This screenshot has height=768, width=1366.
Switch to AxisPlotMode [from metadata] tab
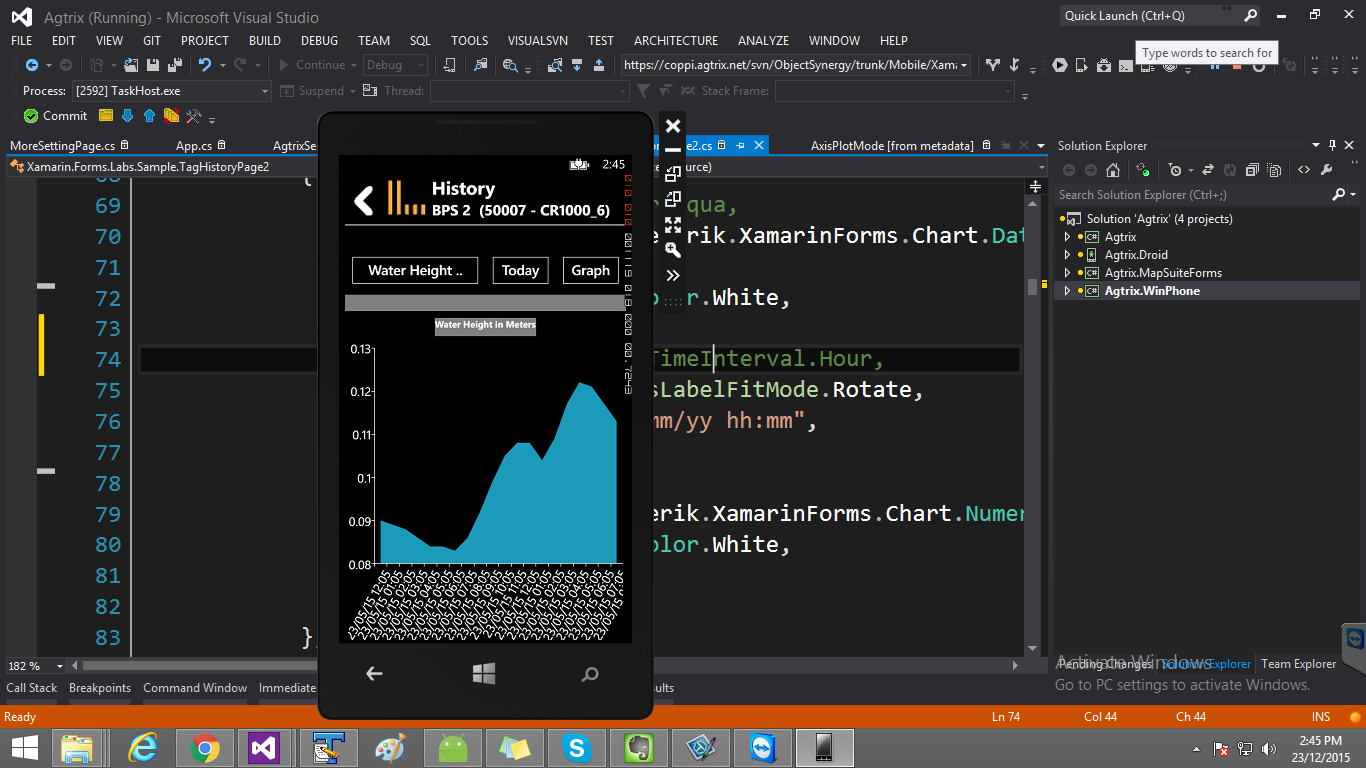[x=892, y=146]
